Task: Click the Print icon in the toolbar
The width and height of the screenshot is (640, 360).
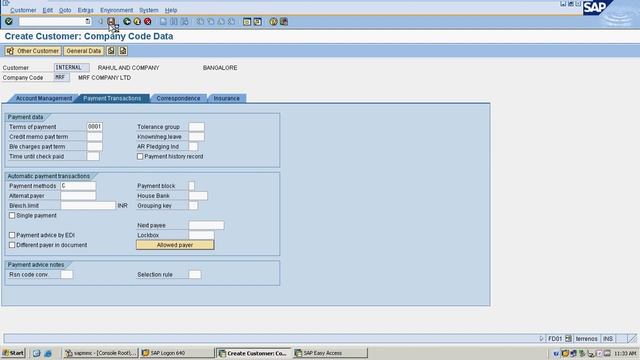Action: (x=163, y=21)
